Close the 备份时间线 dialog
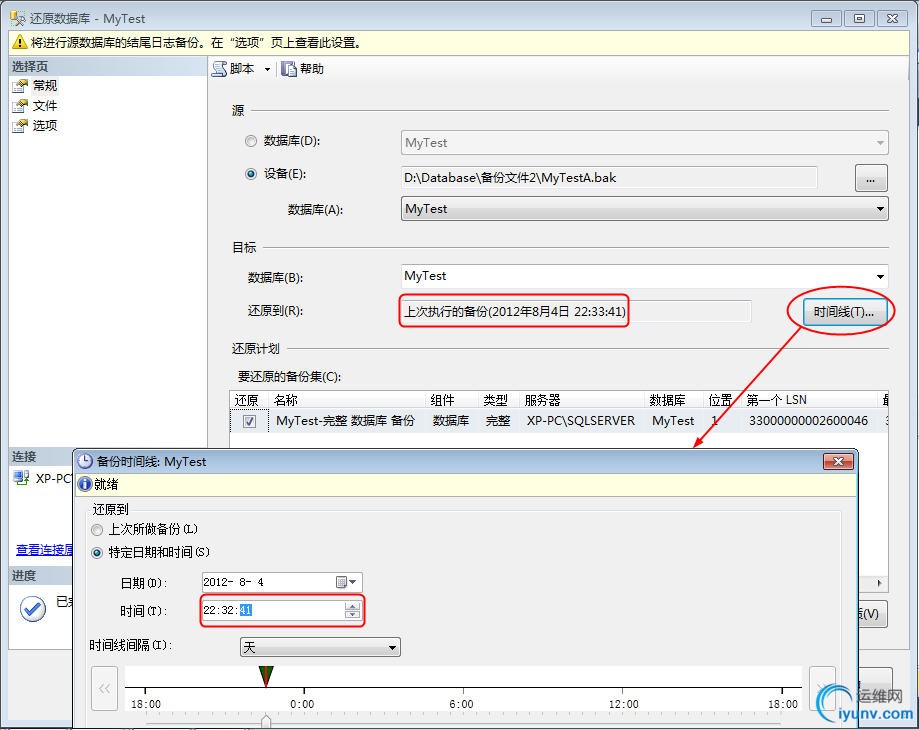Viewport: 919px width, 730px height. pyautogui.click(x=838, y=462)
